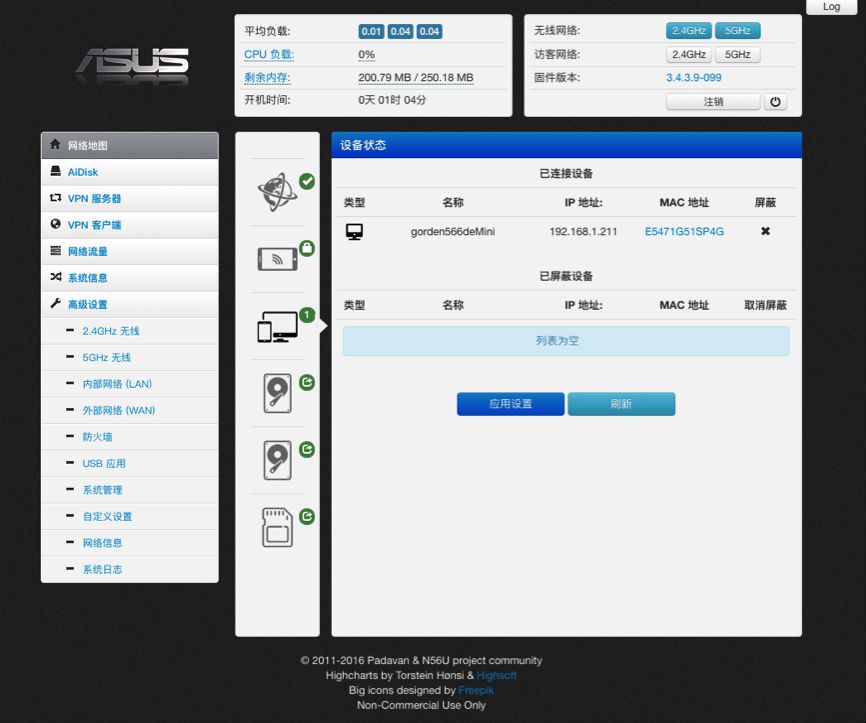The width and height of the screenshot is (866, 723).
Task: Click the shuffle icon beside 系统信息
Action: 55,277
